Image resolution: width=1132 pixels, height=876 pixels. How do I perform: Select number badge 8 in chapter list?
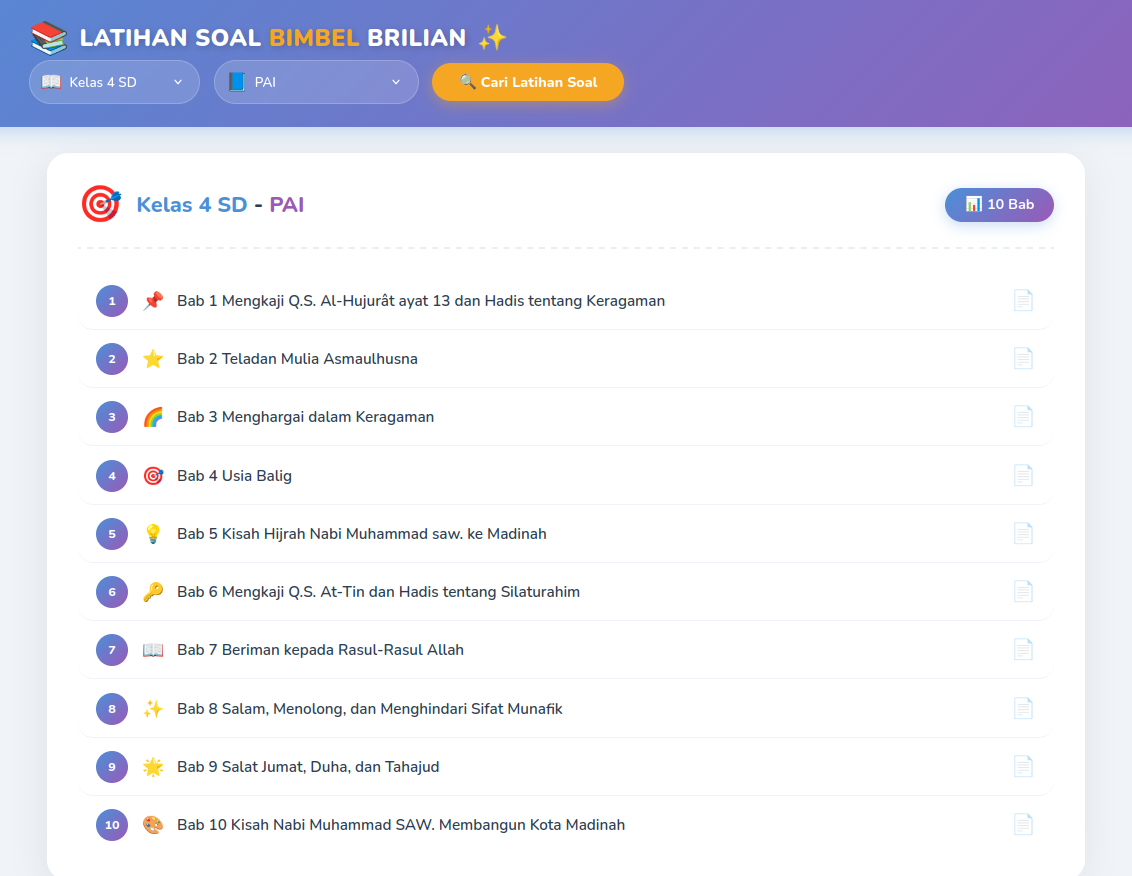[112, 708]
